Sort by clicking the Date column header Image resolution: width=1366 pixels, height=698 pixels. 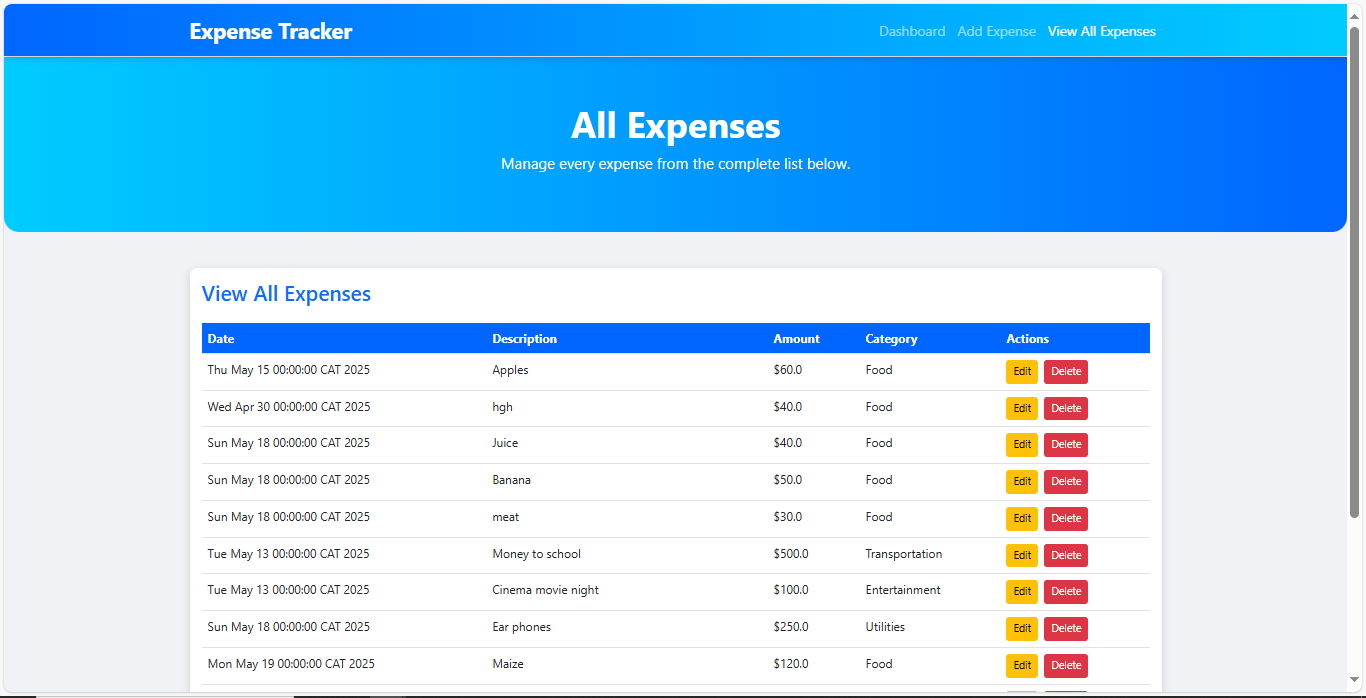coord(220,338)
